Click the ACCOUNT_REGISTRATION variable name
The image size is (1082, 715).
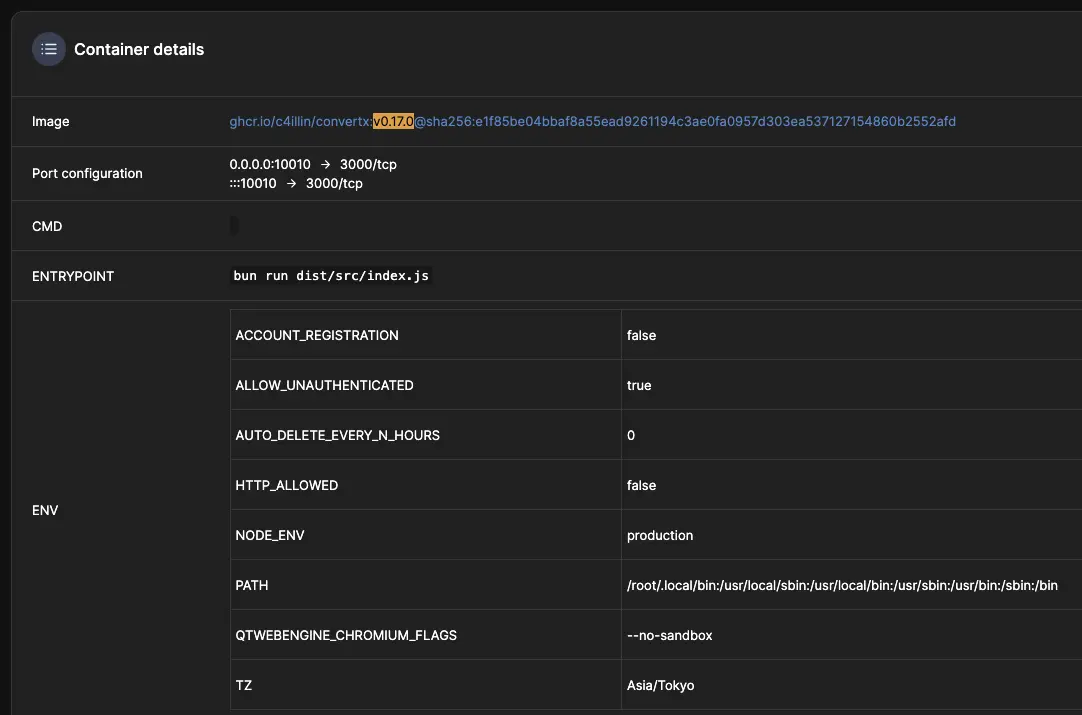(x=317, y=335)
